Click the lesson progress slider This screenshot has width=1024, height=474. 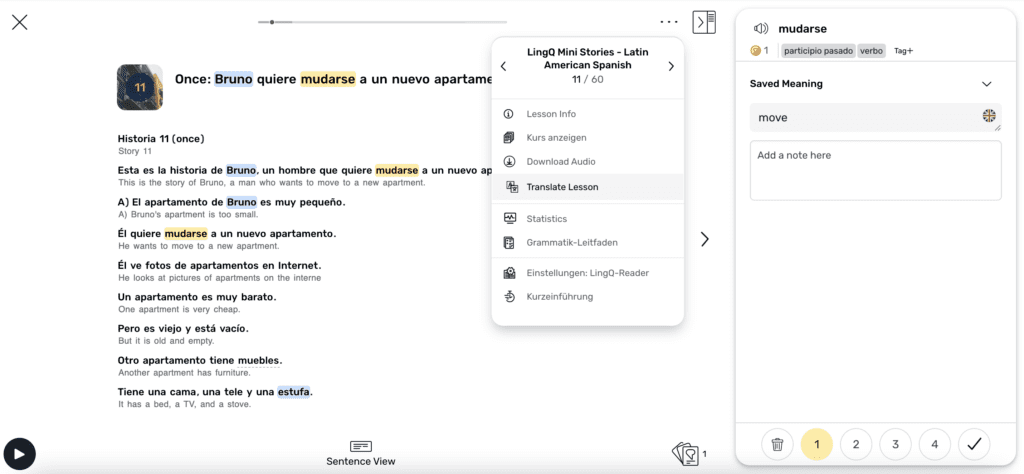point(382,21)
